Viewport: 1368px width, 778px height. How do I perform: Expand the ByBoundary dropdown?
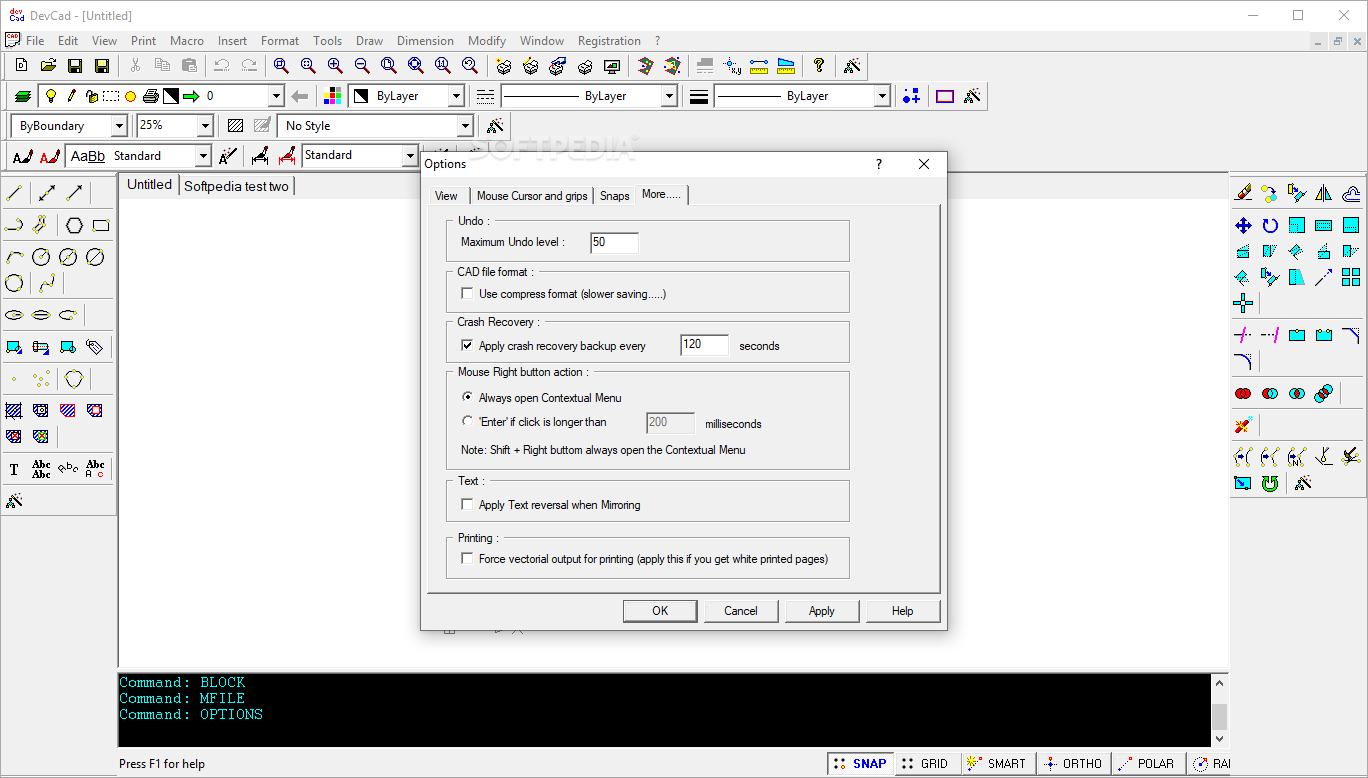tap(119, 126)
